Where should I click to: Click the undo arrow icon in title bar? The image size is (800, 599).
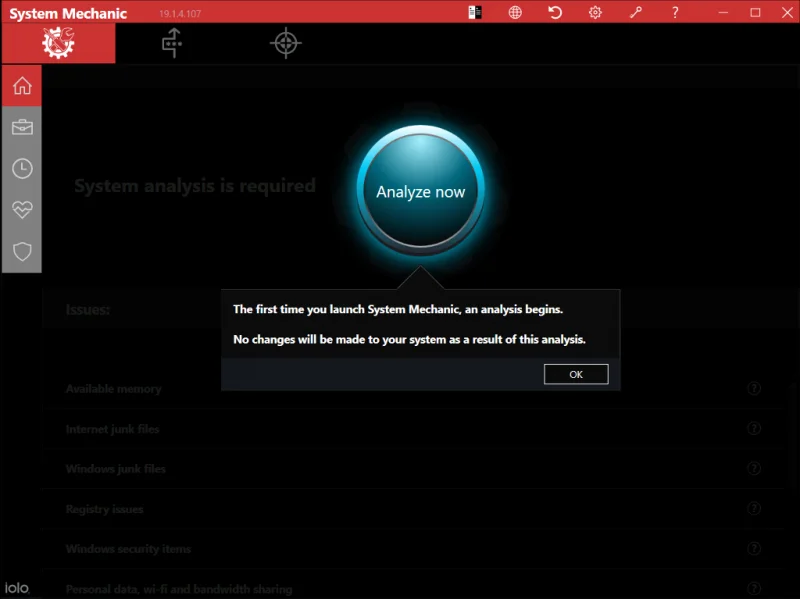click(555, 12)
